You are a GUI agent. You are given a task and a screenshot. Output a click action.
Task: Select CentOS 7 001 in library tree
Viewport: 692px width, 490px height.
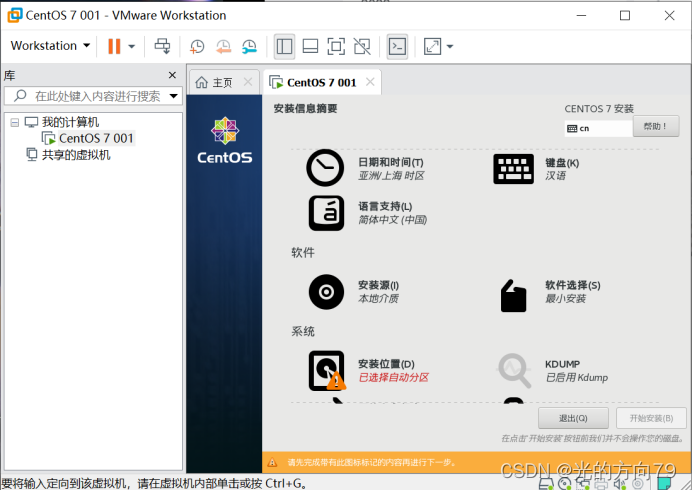[96, 138]
